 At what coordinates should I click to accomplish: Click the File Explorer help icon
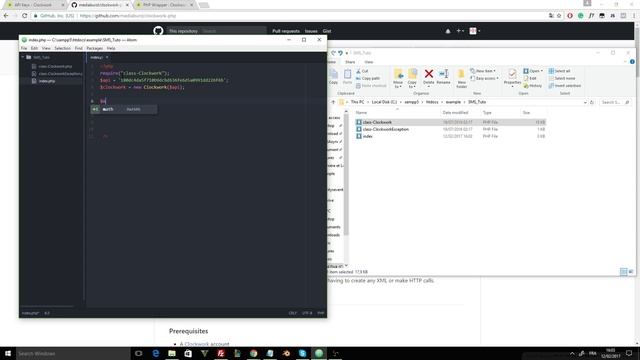(632, 62)
